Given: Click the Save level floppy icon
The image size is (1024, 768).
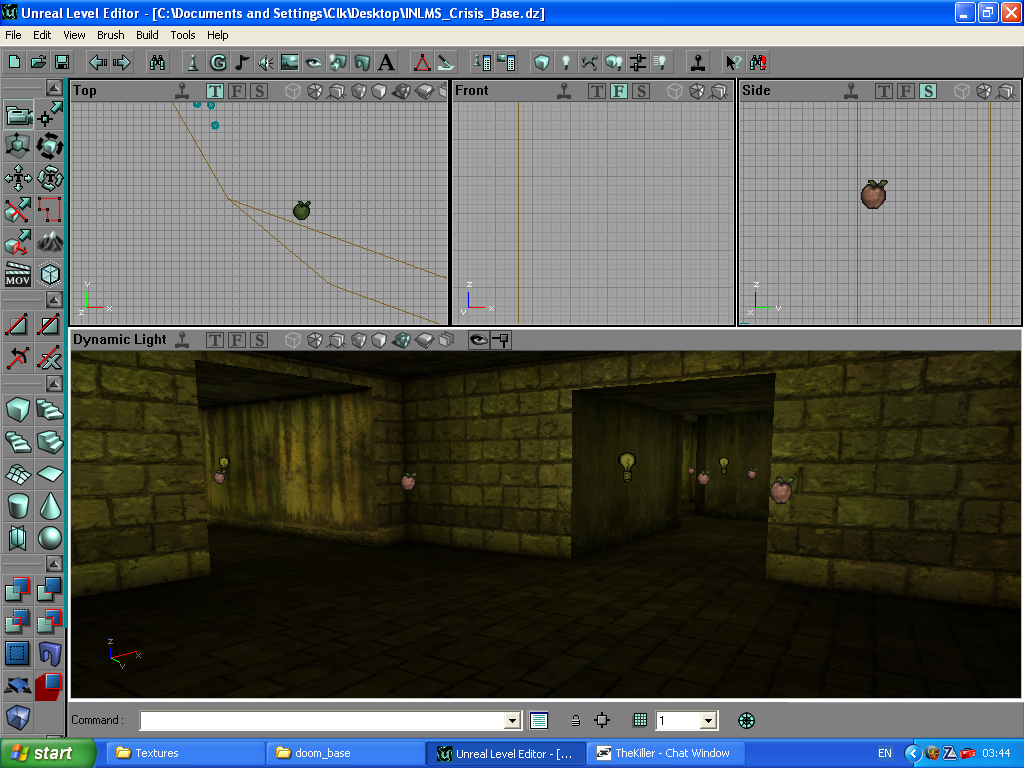Looking at the screenshot, I should click(62, 62).
